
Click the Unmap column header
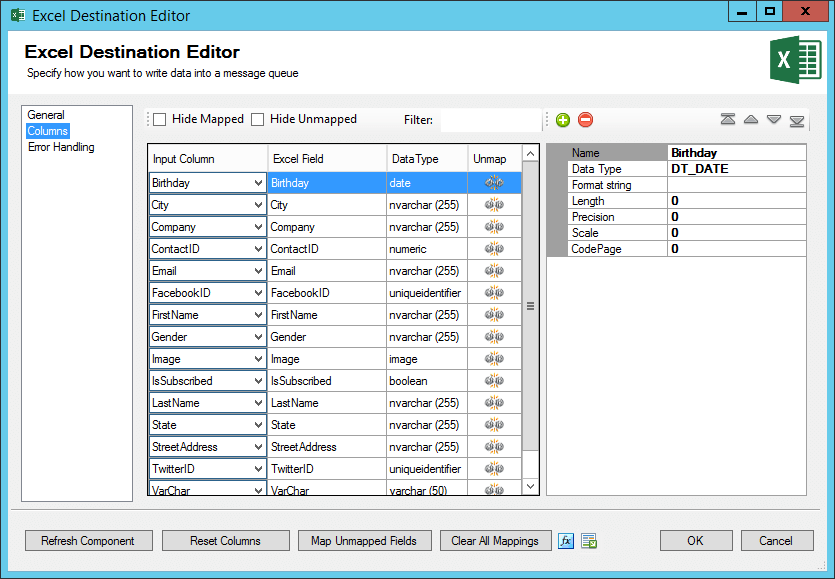pos(494,159)
